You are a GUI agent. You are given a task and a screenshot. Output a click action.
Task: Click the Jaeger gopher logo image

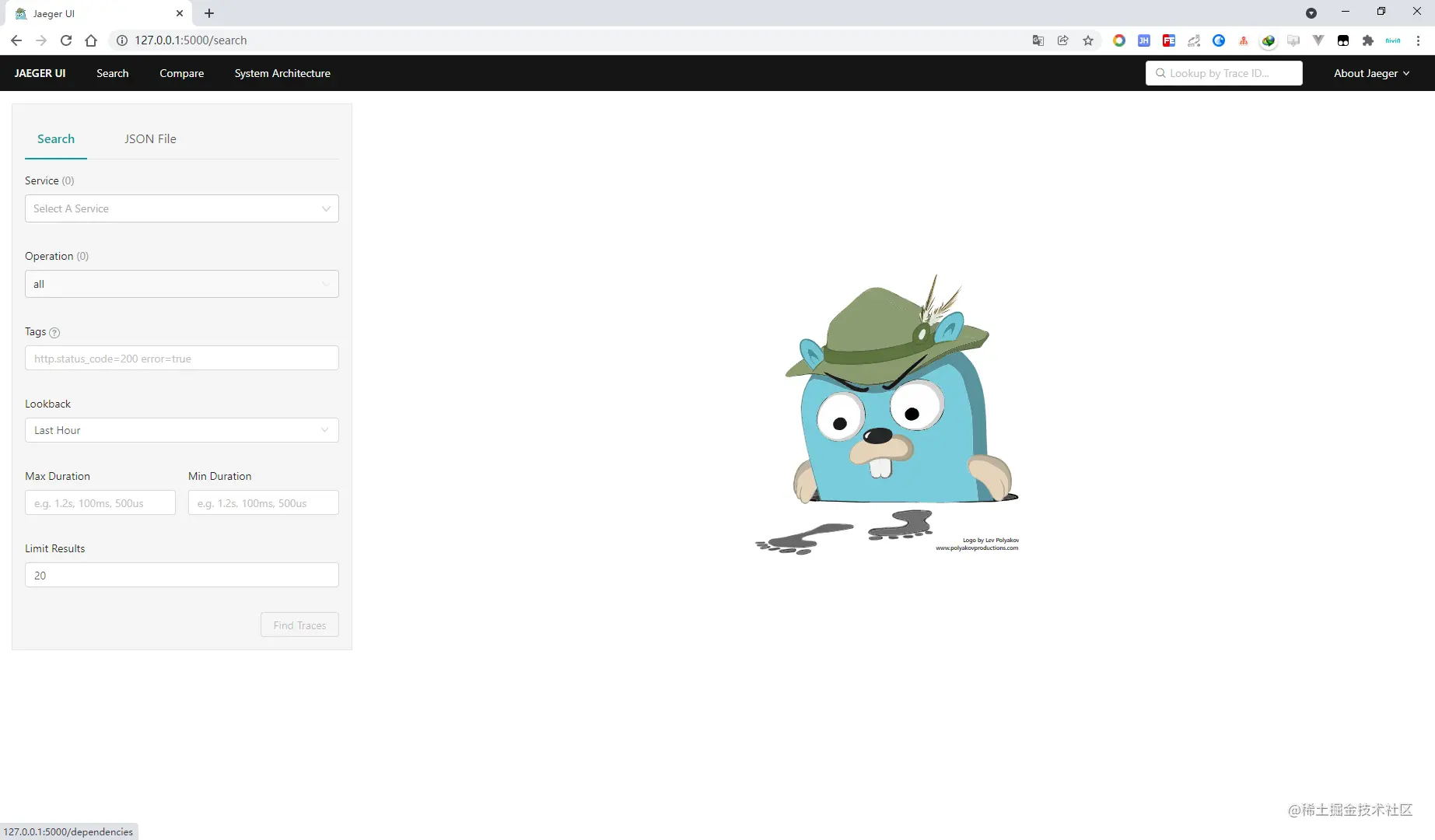pos(887,414)
